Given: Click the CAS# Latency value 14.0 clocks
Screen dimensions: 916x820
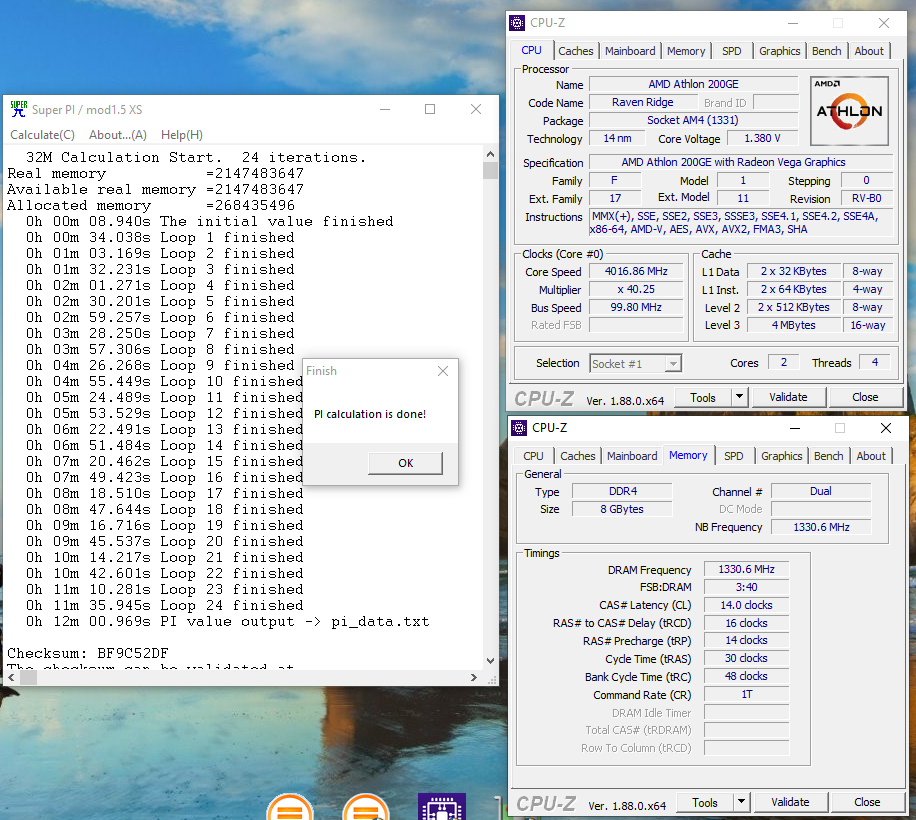Looking at the screenshot, I should pyautogui.click(x=746, y=605).
